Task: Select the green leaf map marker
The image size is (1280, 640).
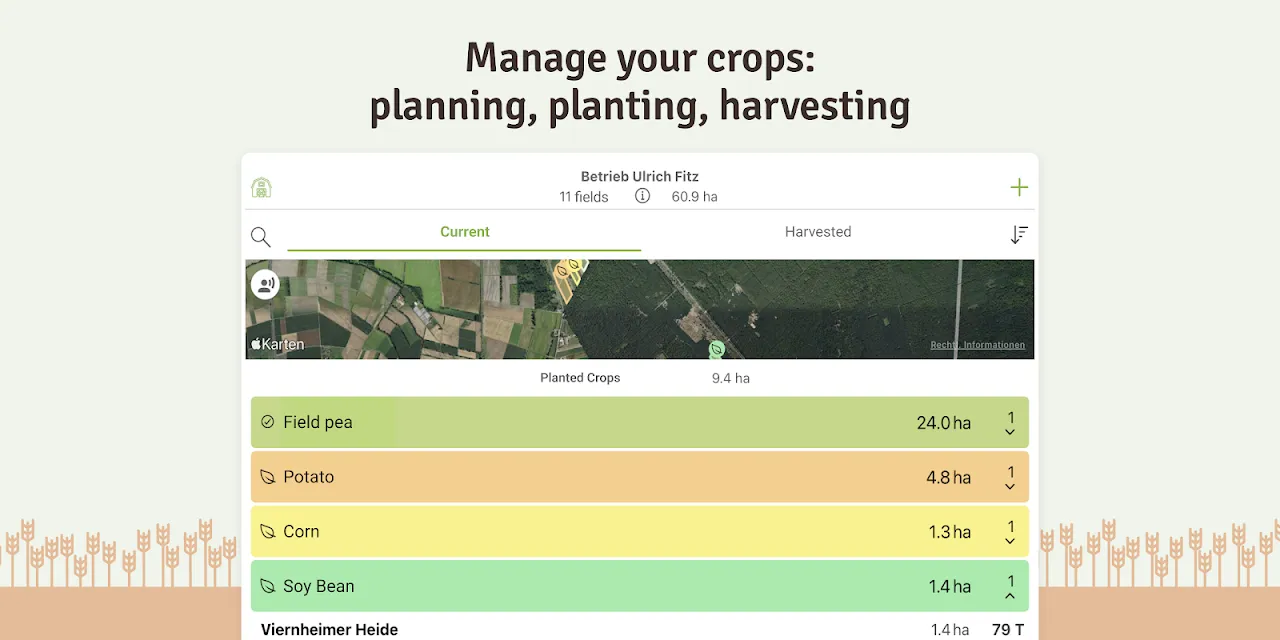Action: [x=716, y=349]
